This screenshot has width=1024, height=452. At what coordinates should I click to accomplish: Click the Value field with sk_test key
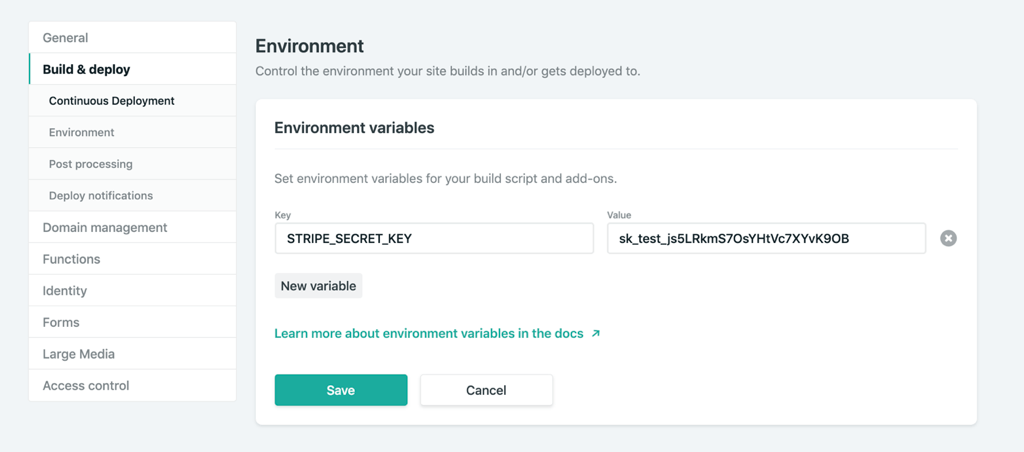click(767, 238)
